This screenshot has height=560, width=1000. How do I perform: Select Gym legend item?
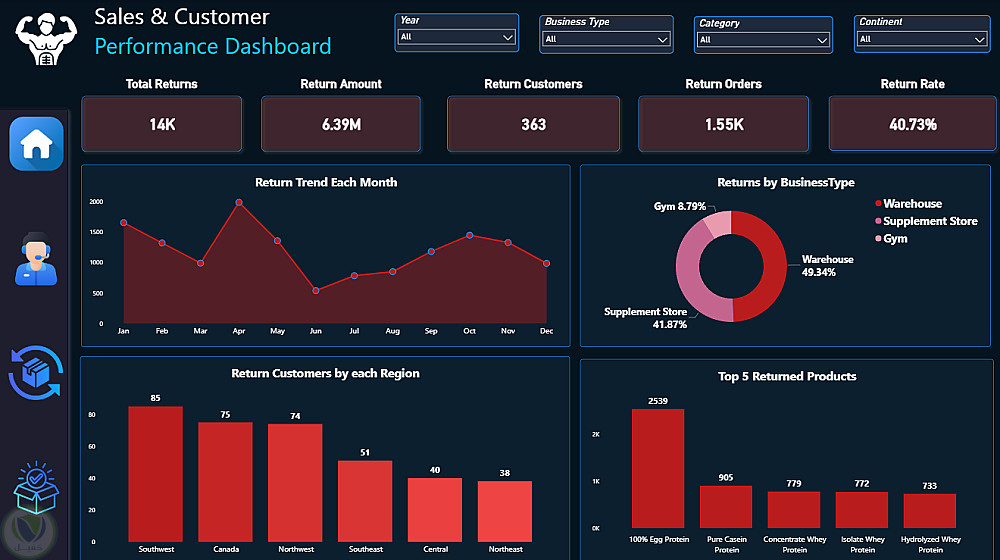pyautogui.click(x=891, y=239)
